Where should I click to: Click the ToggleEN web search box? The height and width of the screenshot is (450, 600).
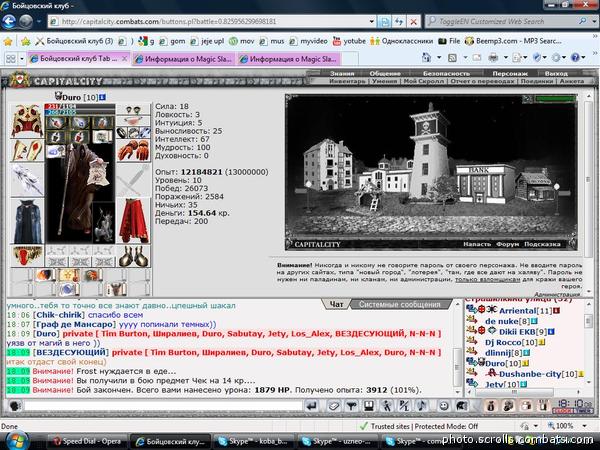coord(508,21)
